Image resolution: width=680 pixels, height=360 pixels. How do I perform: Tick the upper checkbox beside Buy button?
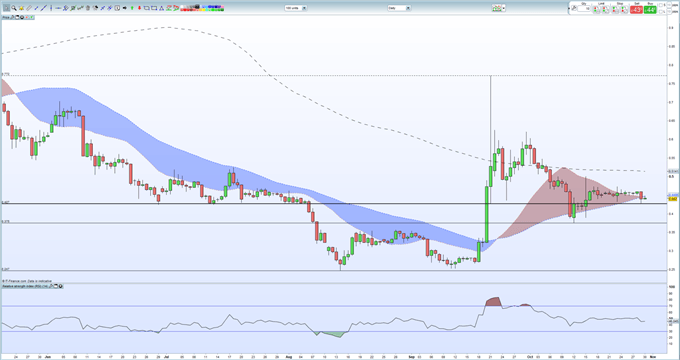(x=660, y=5)
